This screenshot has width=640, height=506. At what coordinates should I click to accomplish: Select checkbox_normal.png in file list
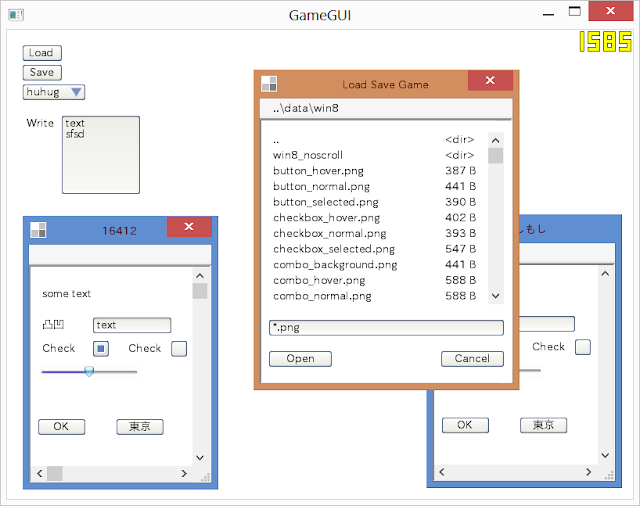374,233
